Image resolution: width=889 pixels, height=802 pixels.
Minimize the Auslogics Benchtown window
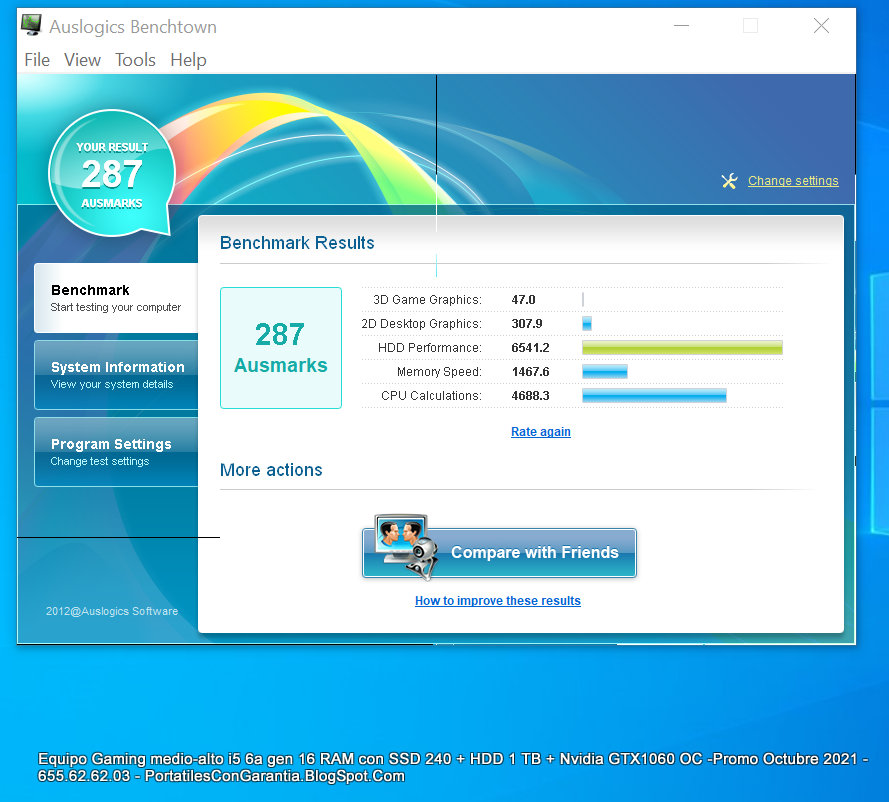(x=681, y=26)
